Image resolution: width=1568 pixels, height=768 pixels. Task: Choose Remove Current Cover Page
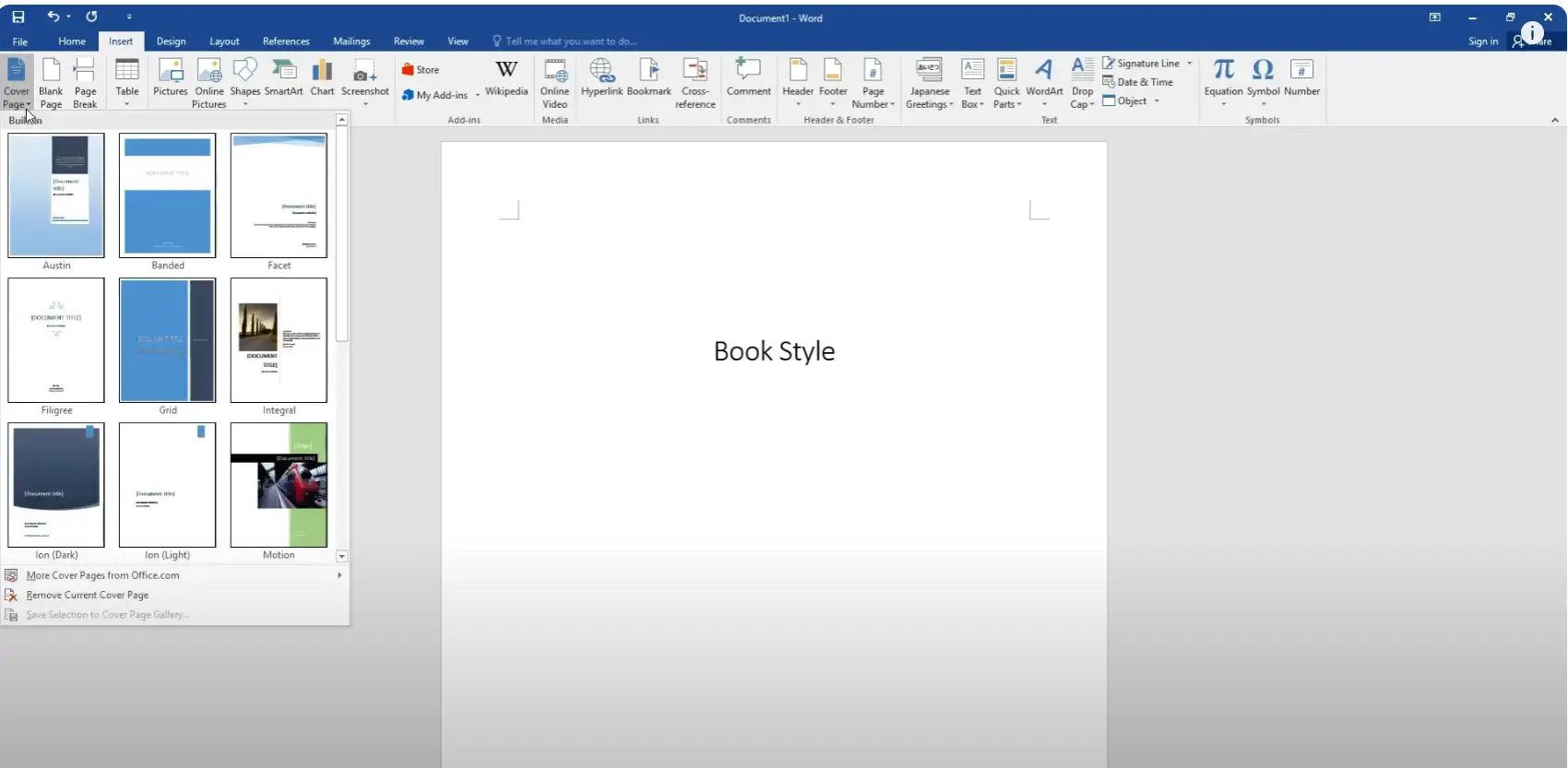87,596
